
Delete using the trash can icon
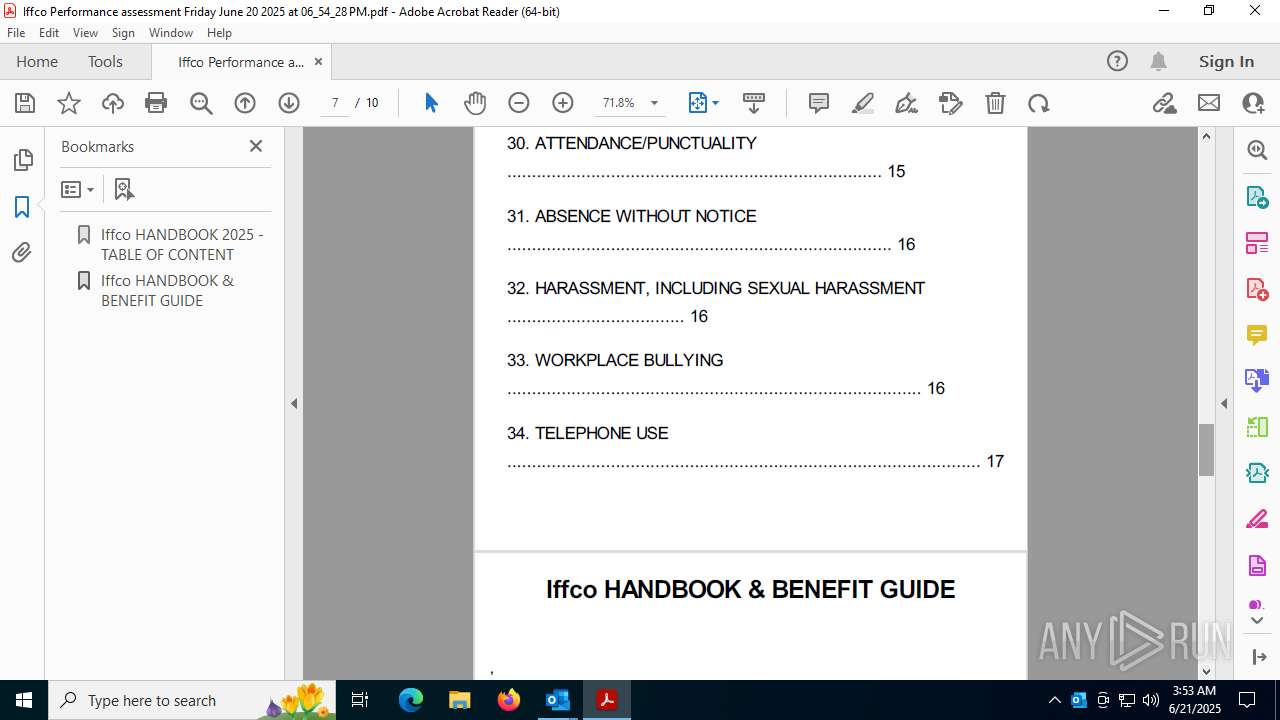point(995,103)
